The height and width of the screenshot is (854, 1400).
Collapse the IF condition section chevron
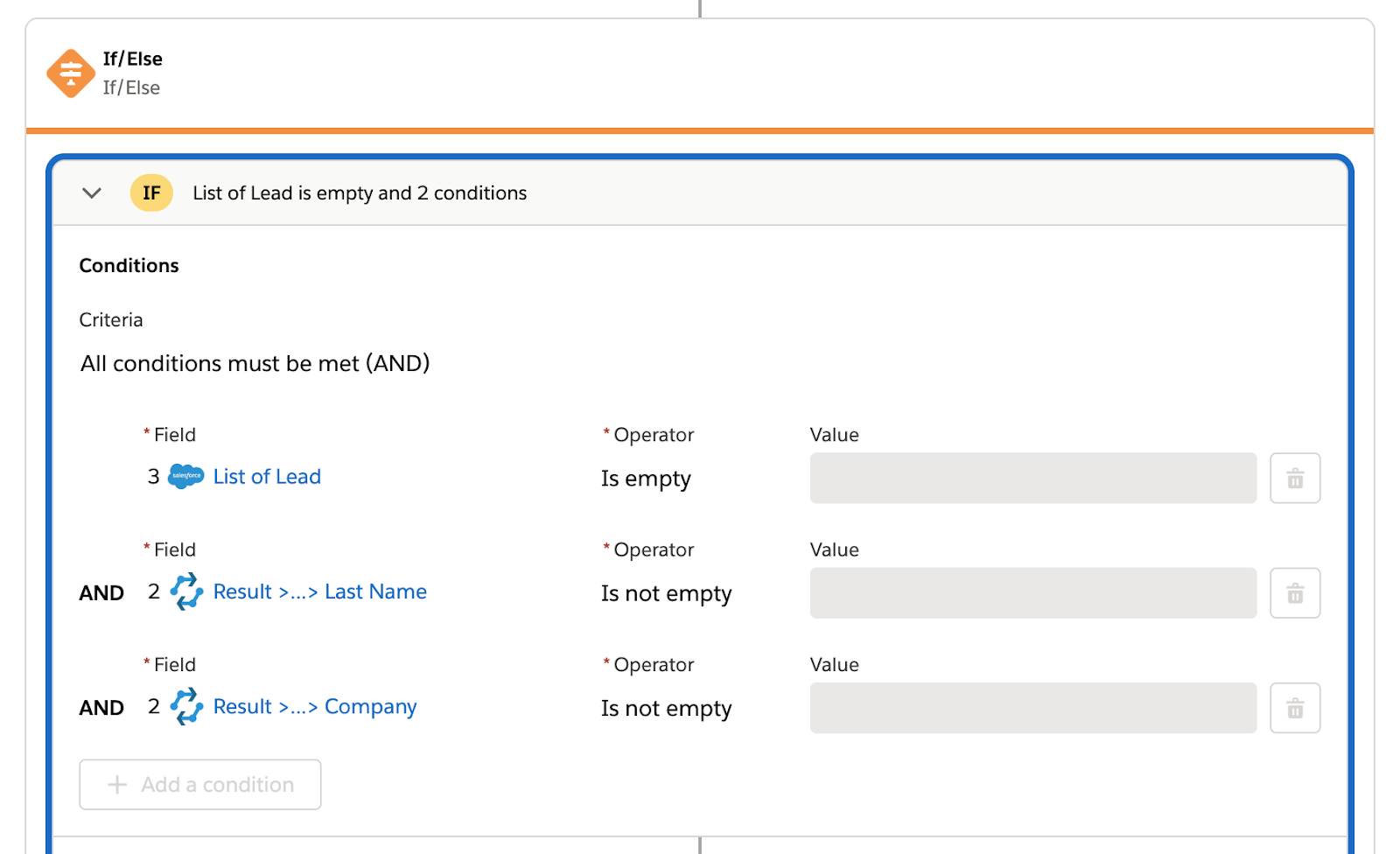[92, 193]
